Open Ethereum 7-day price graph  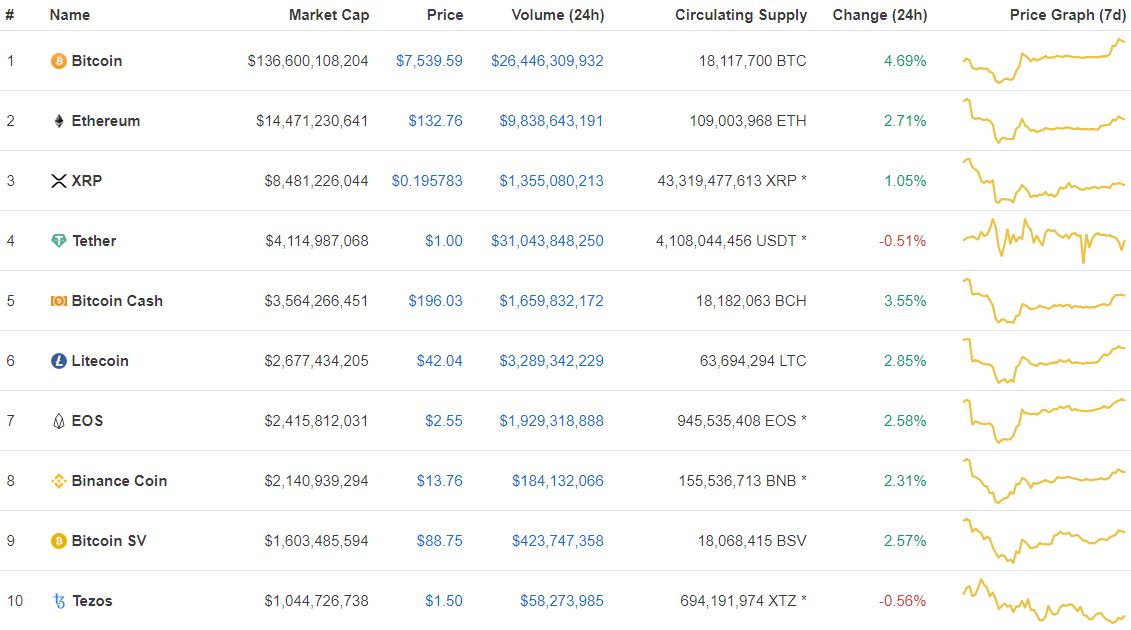coord(1044,121)
